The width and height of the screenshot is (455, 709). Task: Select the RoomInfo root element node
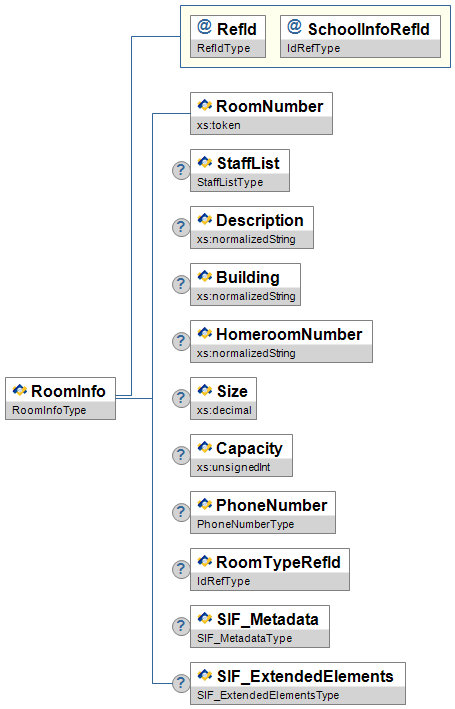tap(61, 398)
